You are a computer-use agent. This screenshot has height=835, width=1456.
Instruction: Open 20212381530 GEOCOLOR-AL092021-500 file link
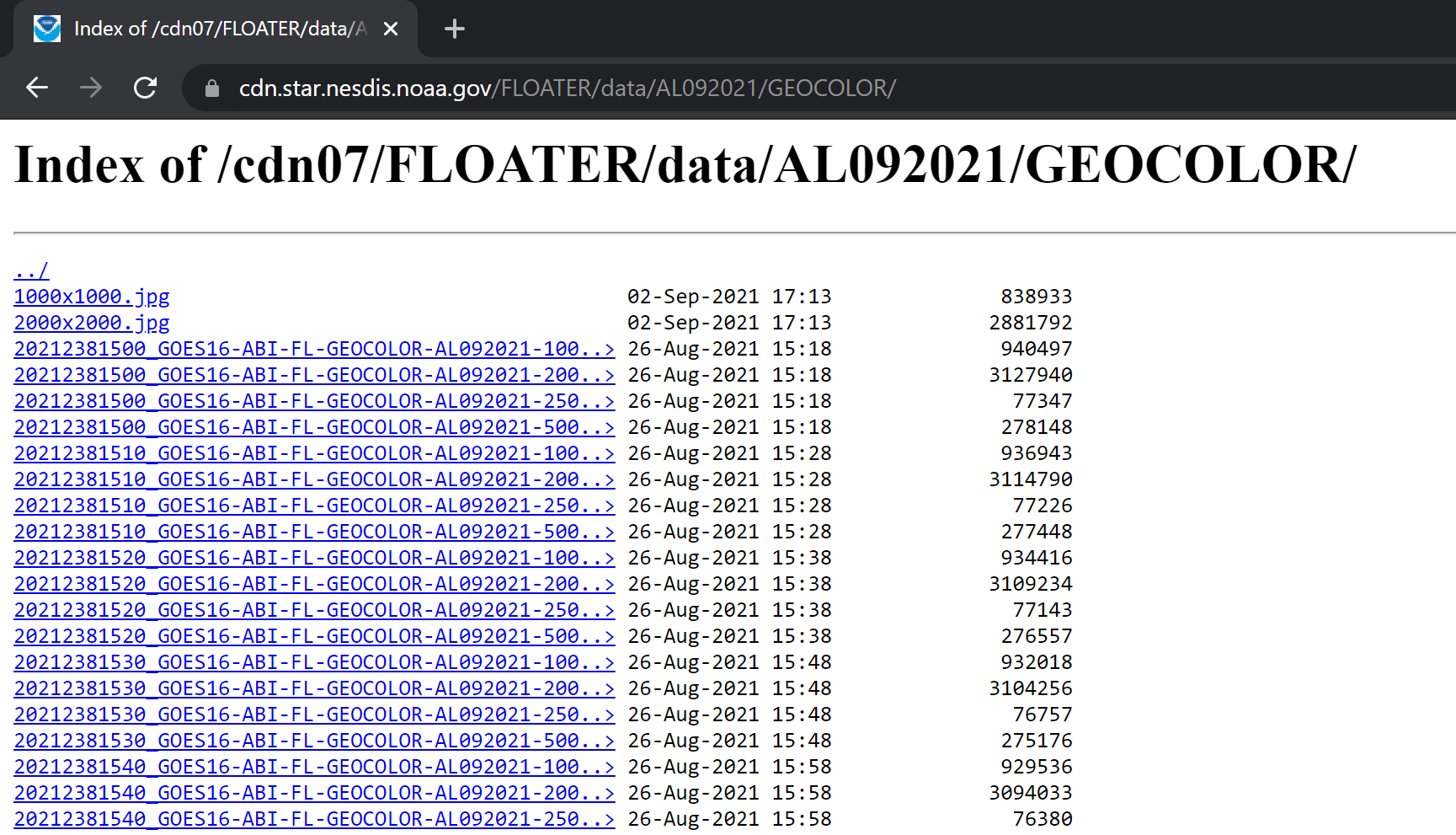point(315,741)
